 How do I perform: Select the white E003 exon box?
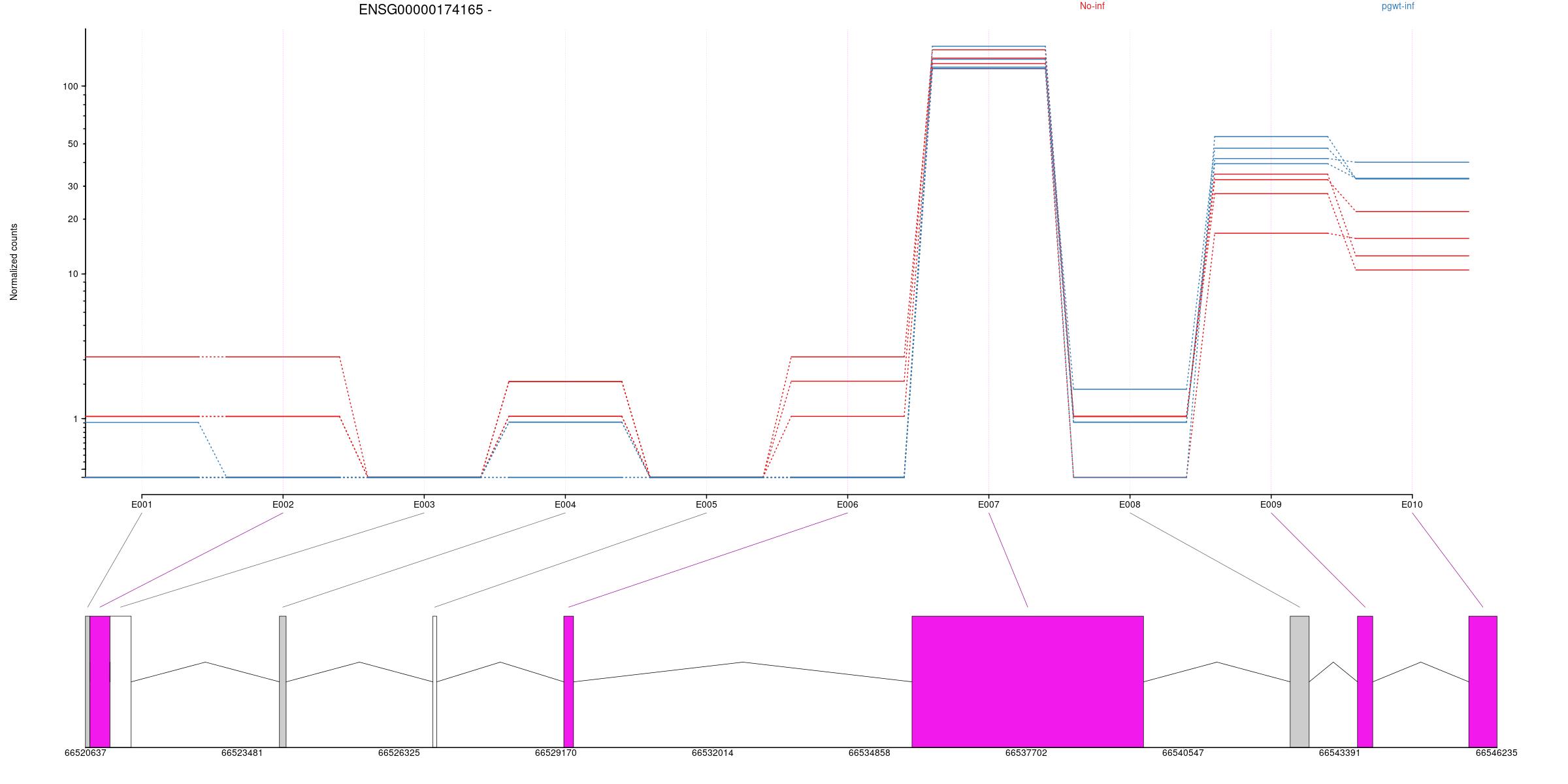tap(120, 681)
